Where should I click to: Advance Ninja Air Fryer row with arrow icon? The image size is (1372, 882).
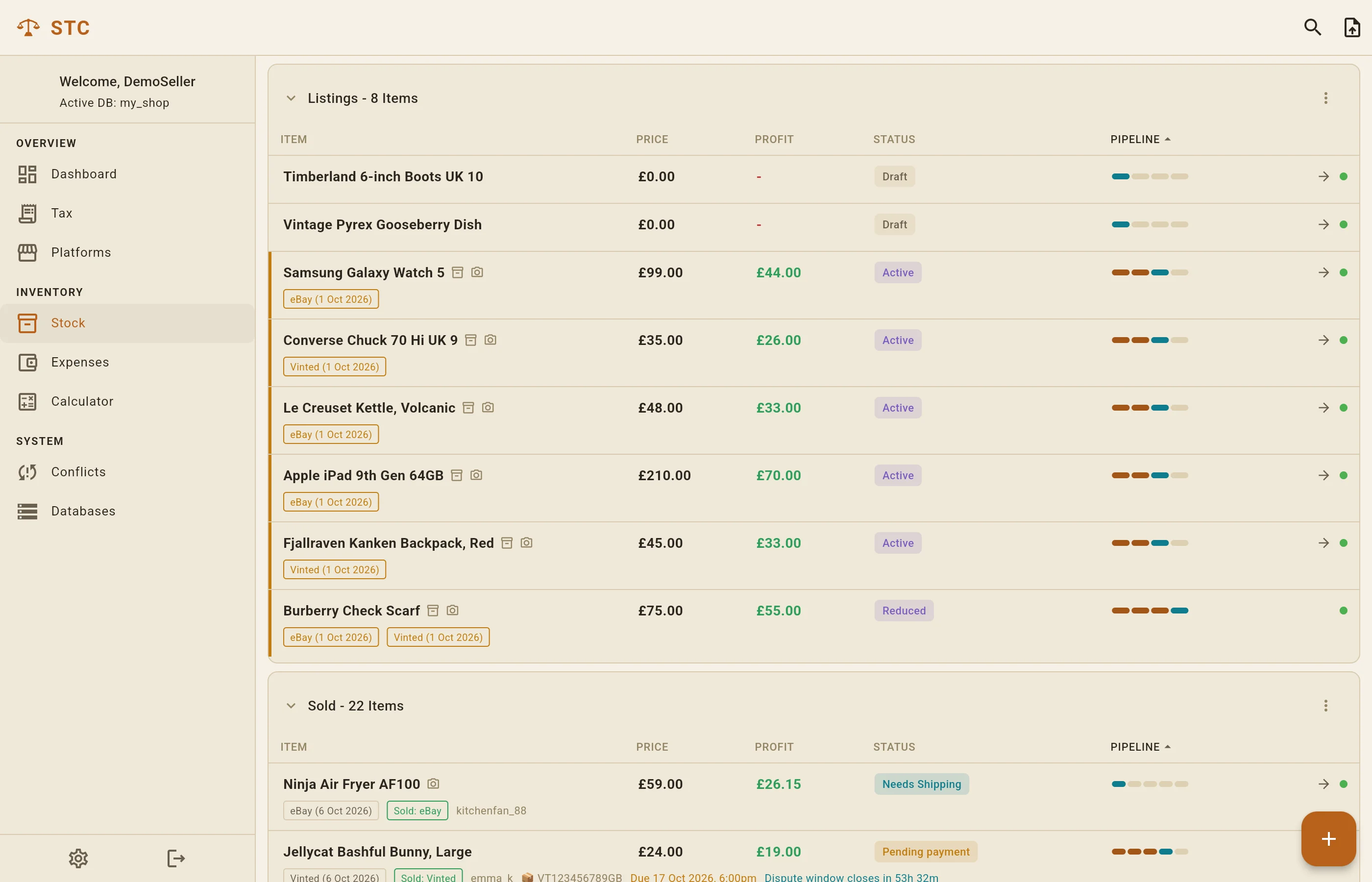(x=1323, y=784)
